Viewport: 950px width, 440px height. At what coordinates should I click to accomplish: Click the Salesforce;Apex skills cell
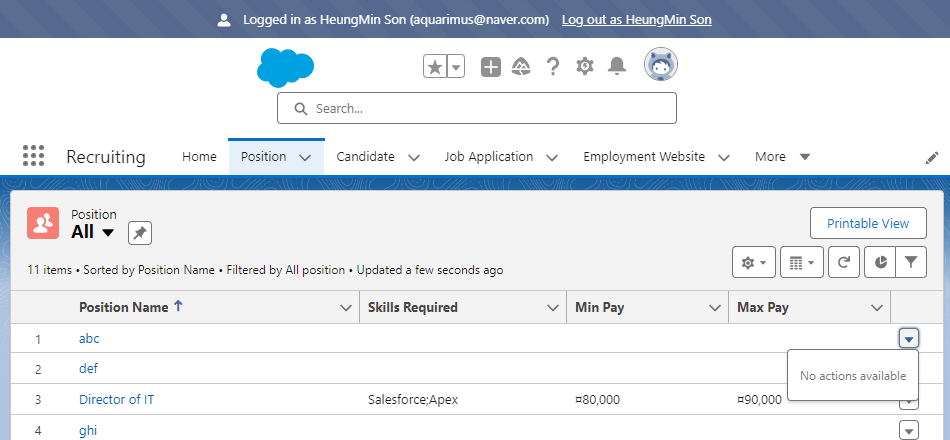(x=413, y=399)
